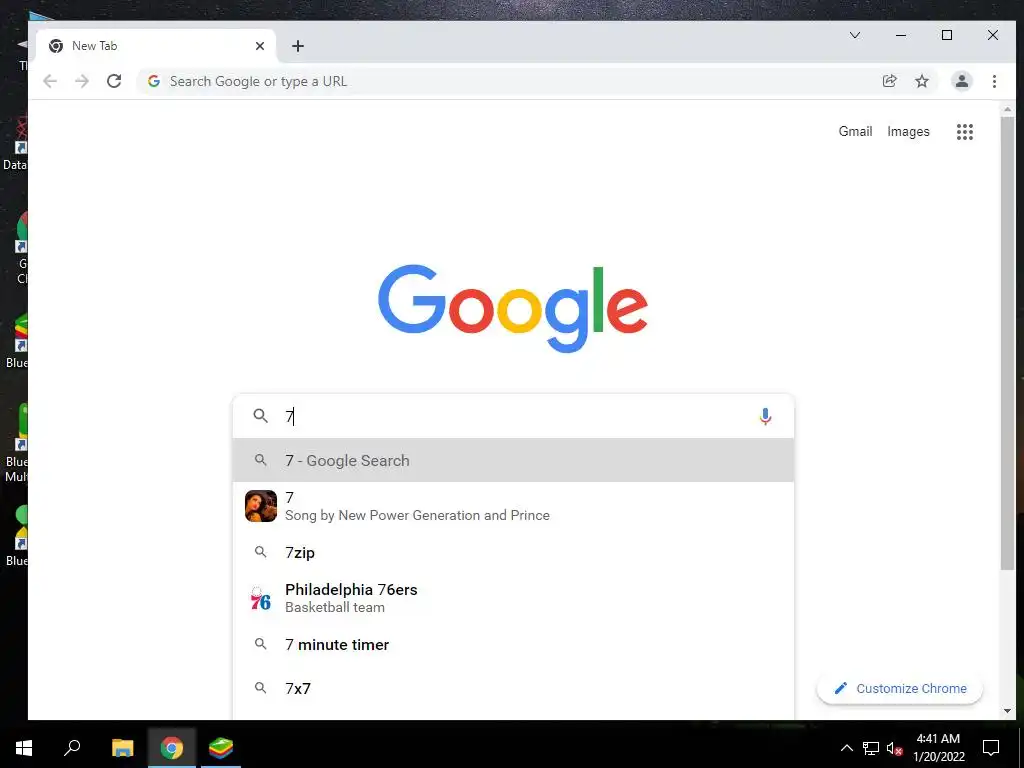
Task: Select the New Tab tab
Action: (x=157, y=46)
